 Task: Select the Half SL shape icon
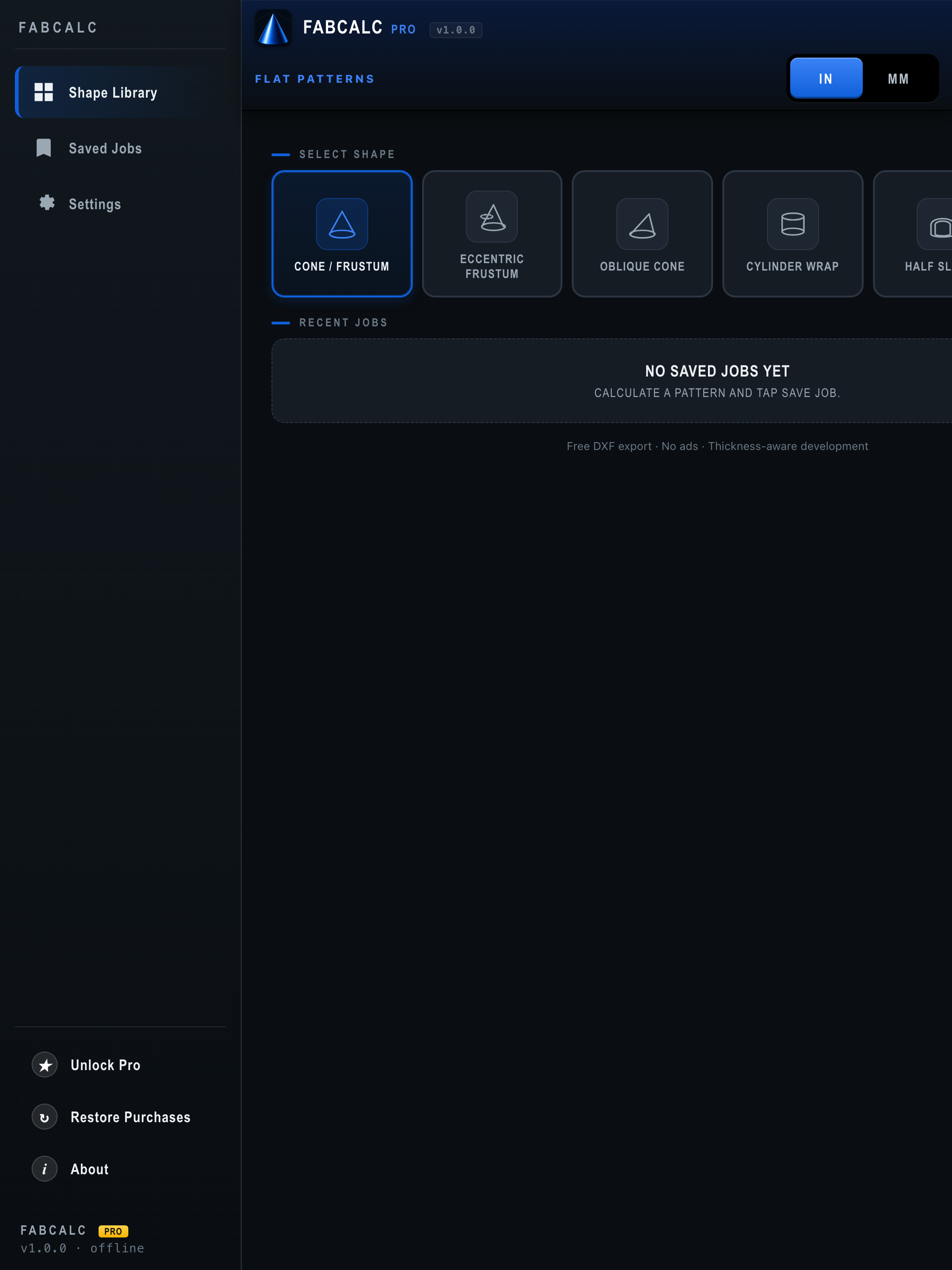click(936, 224)
